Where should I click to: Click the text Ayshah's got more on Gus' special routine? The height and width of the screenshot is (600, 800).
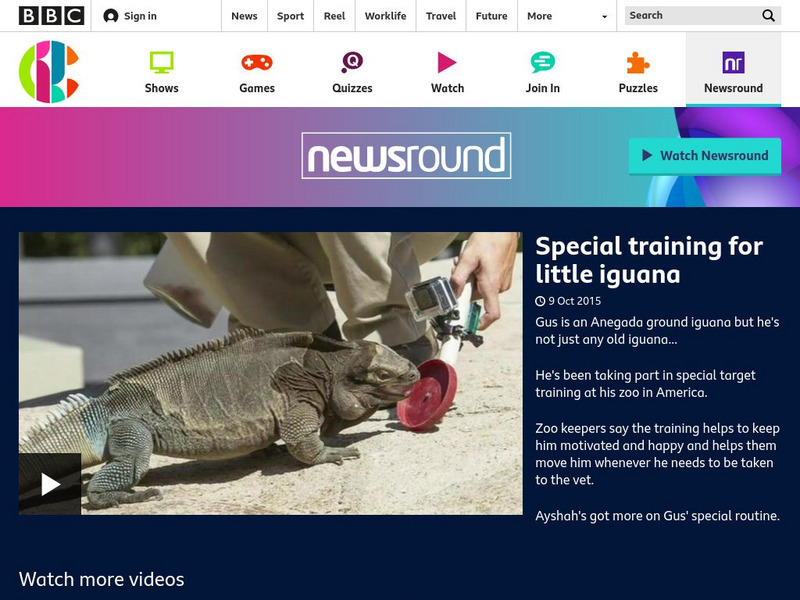coord(657,516)
